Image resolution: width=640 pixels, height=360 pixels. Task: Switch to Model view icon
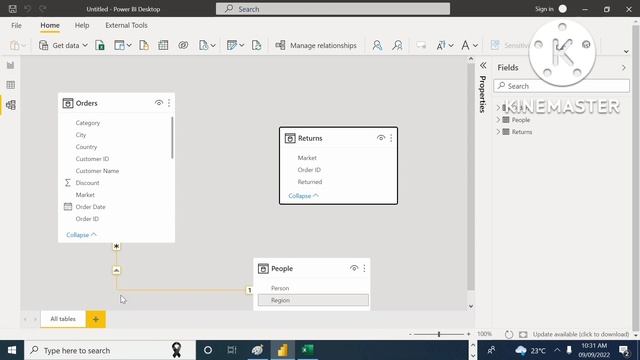(x=11, y=105)
